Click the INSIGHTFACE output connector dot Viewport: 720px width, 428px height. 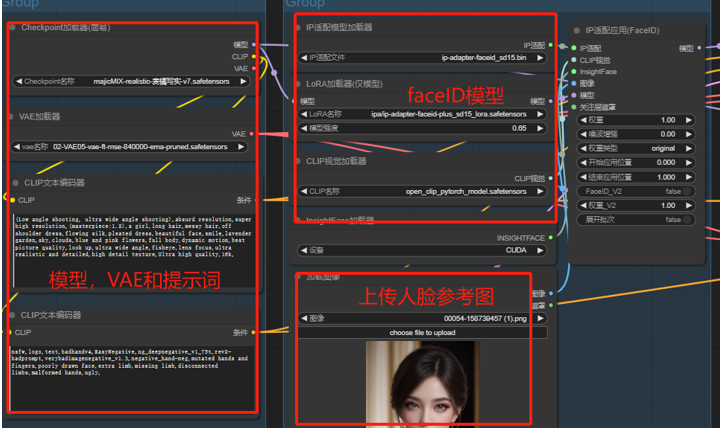(550, 238)
